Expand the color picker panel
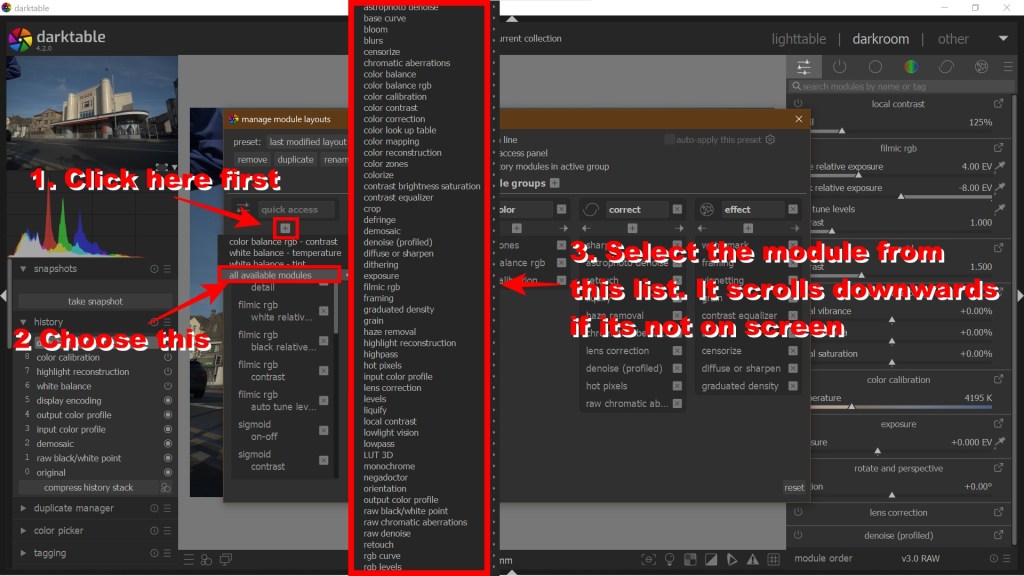 coord(58,531)
